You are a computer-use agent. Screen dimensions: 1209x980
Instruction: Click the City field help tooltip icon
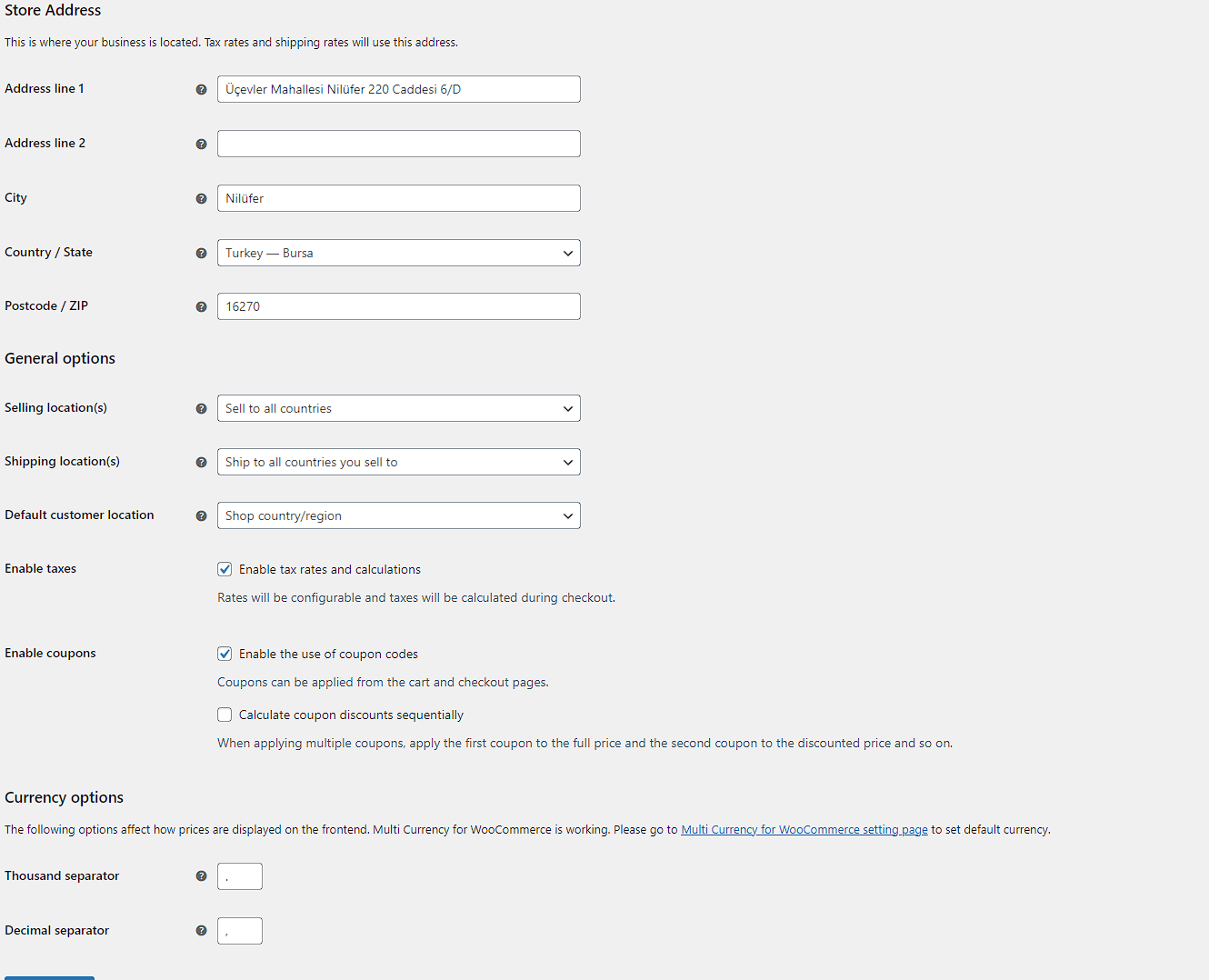point(202,198)
